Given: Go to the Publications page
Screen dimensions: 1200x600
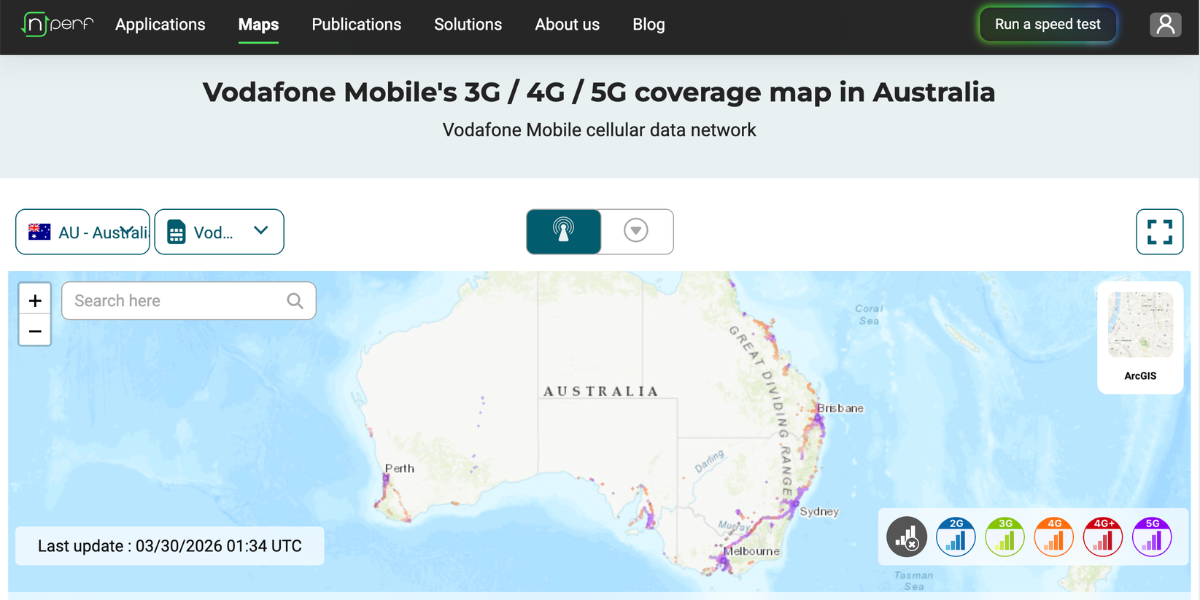Looking at the screenshot, I should point(356,24).
